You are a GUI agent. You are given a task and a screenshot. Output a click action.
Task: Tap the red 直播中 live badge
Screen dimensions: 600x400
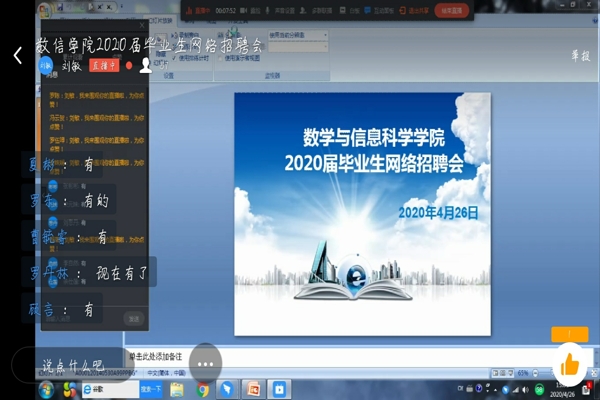104,65
